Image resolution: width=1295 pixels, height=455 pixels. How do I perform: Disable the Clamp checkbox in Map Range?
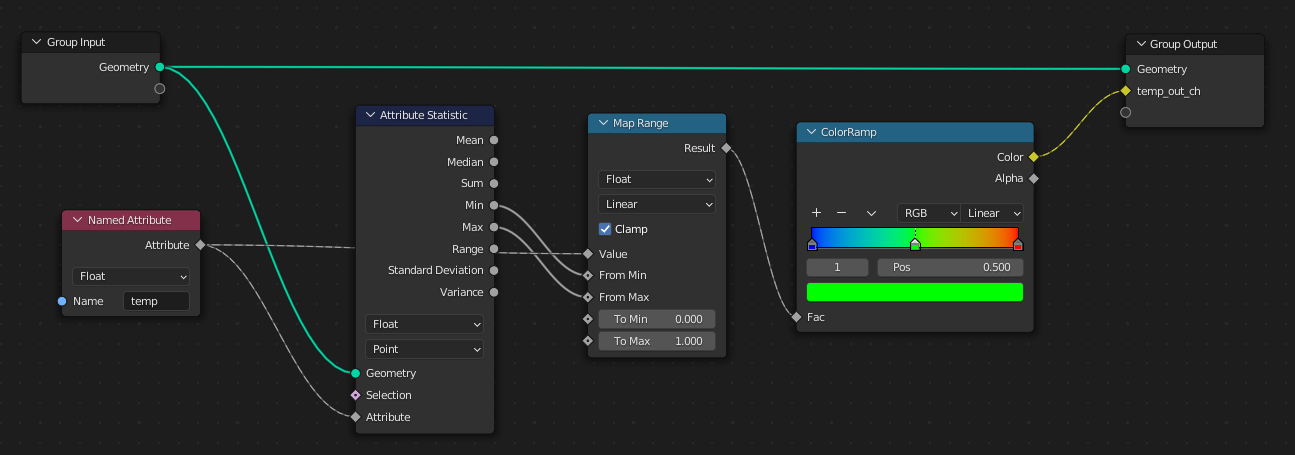click(605, 229)
